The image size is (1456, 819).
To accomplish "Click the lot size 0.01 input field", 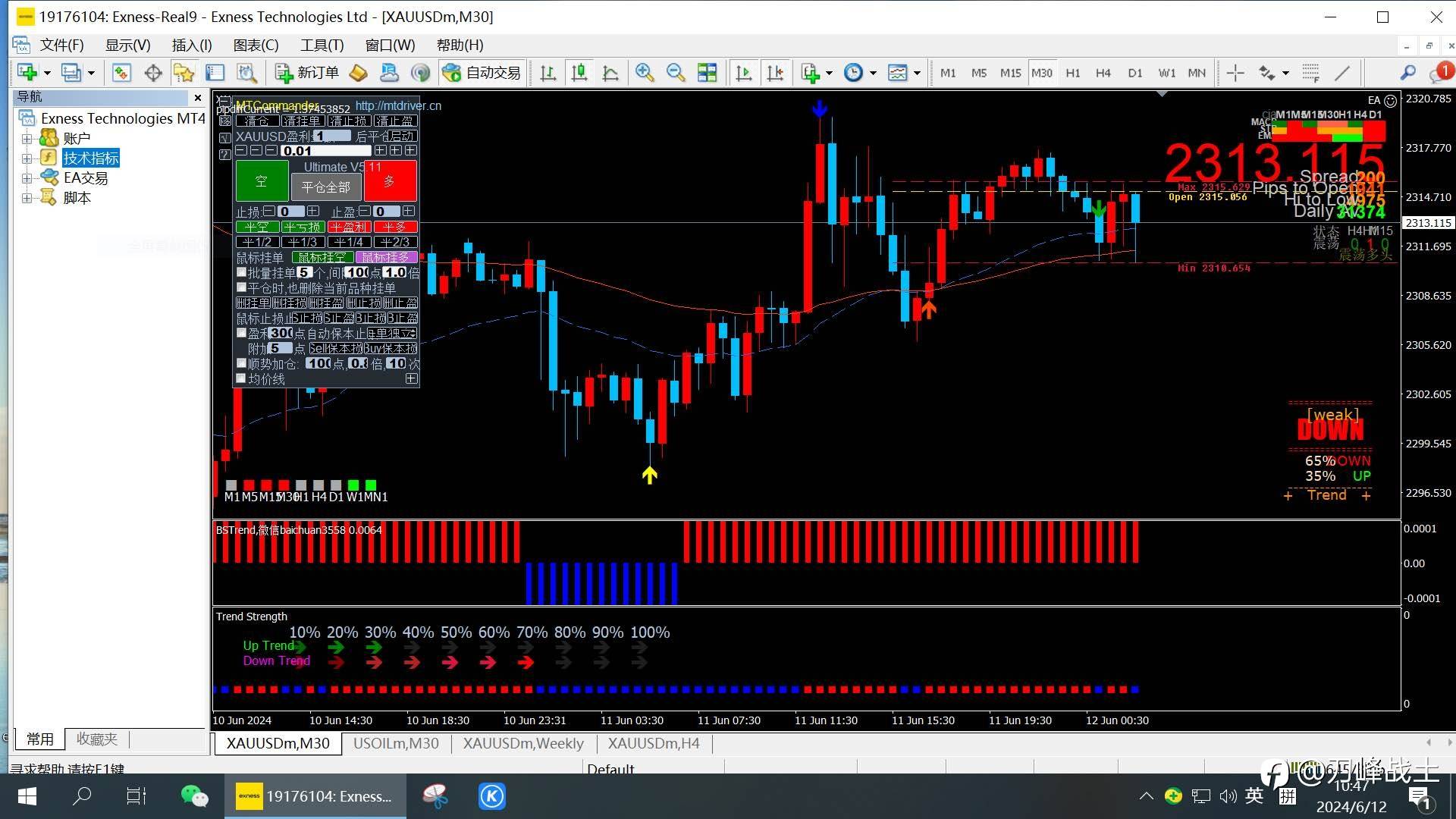I will point(326,151).
